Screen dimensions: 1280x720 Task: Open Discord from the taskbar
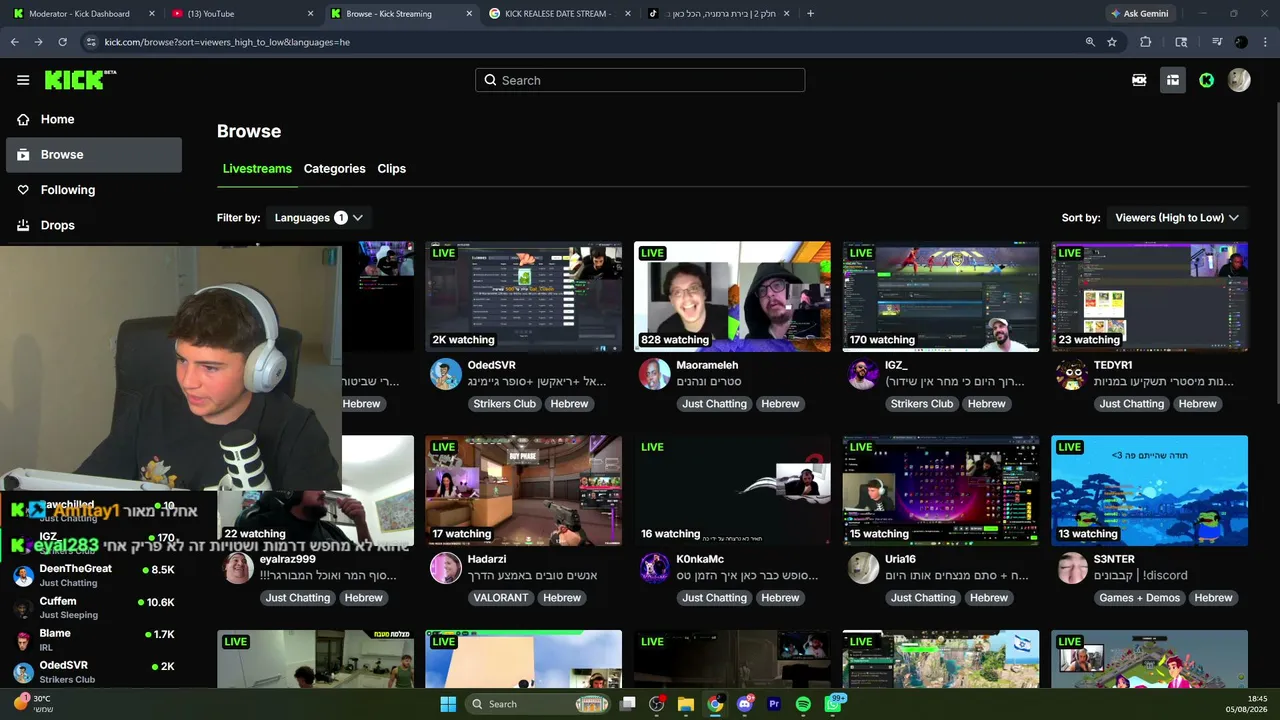coord(744,704)
